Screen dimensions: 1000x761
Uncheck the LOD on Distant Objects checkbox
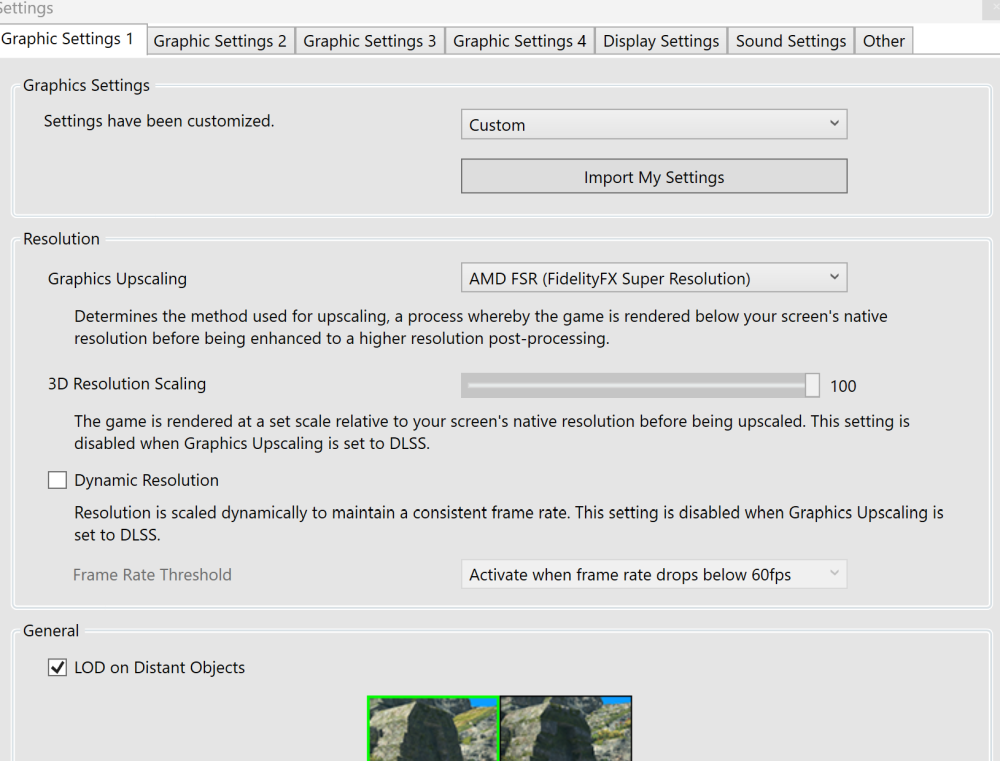(x=58, y=668)
